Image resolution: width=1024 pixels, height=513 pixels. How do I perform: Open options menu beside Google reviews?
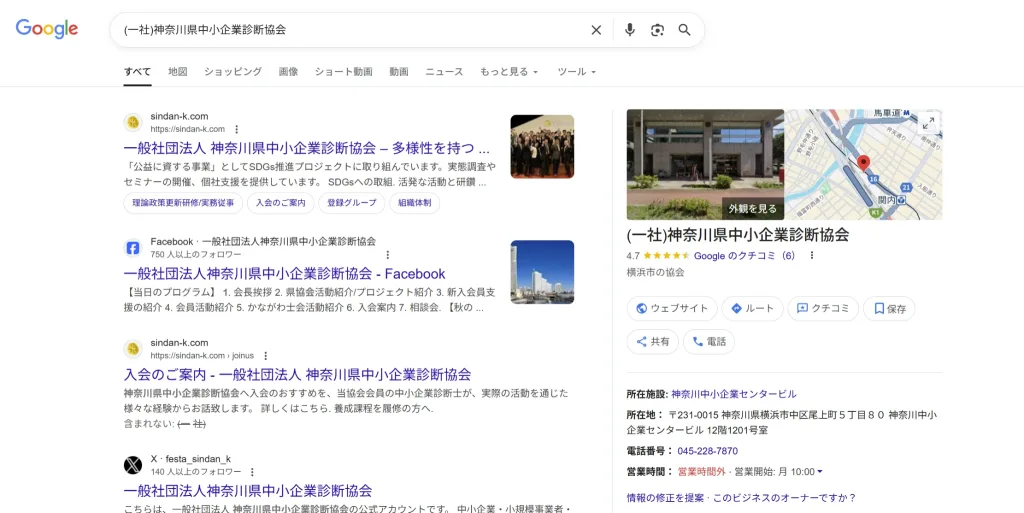[x=812, y=255]
